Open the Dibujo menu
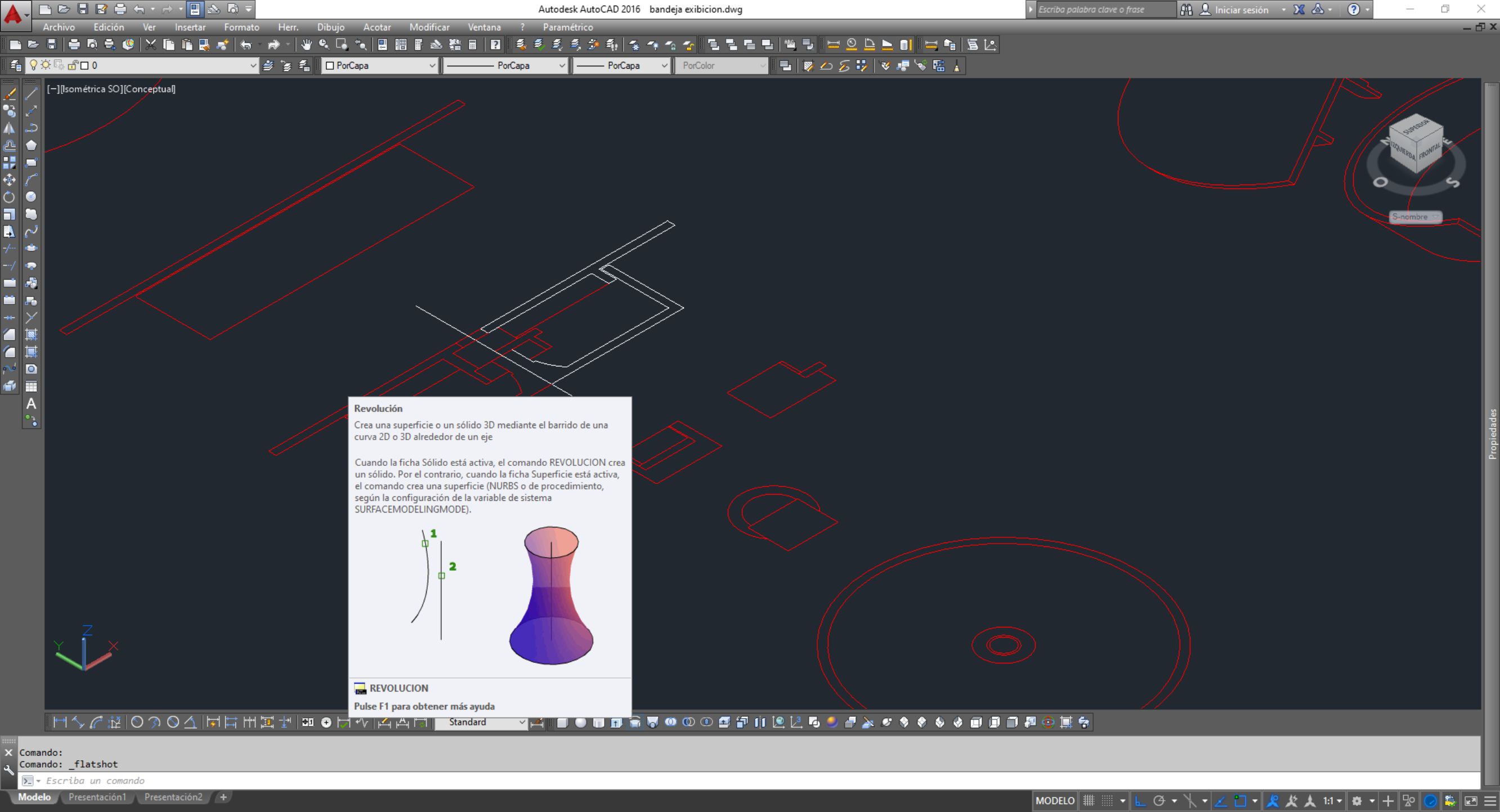 coord(330,28)
